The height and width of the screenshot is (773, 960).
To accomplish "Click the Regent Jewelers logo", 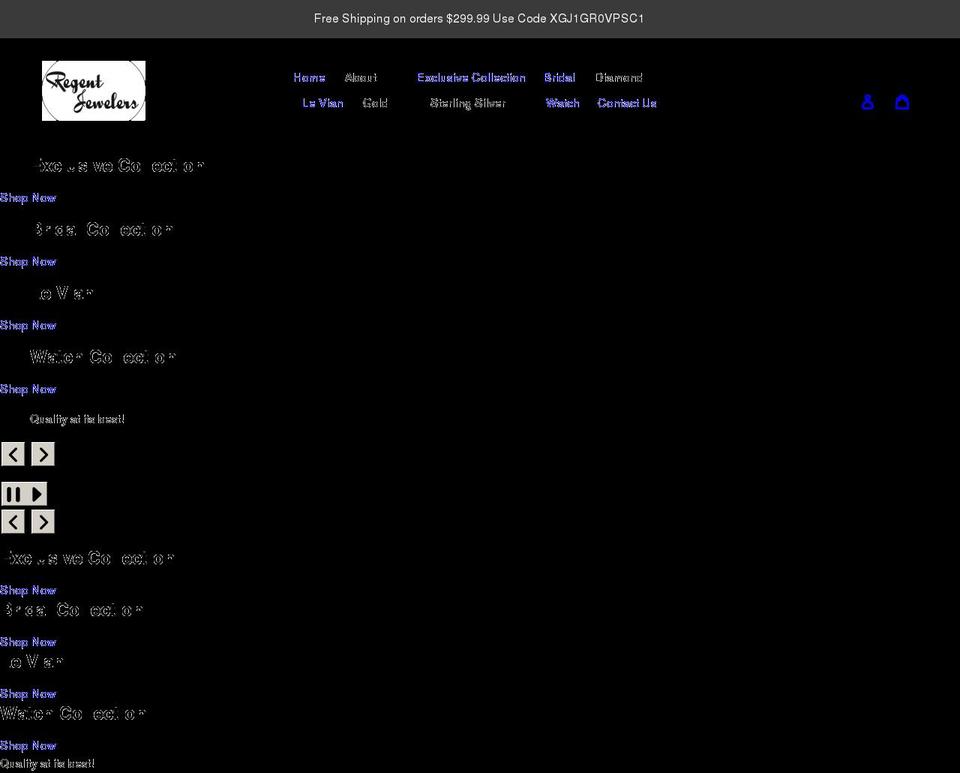I will 94,91.
